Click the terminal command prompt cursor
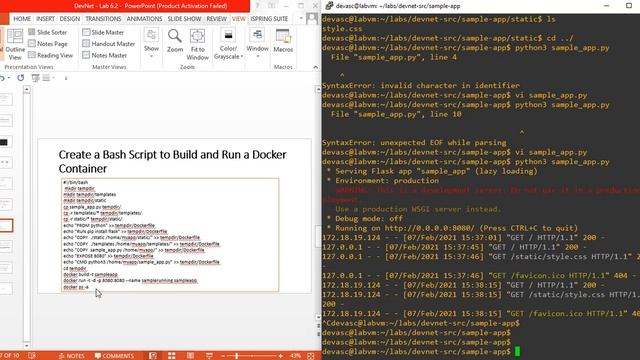 (518, 351)
